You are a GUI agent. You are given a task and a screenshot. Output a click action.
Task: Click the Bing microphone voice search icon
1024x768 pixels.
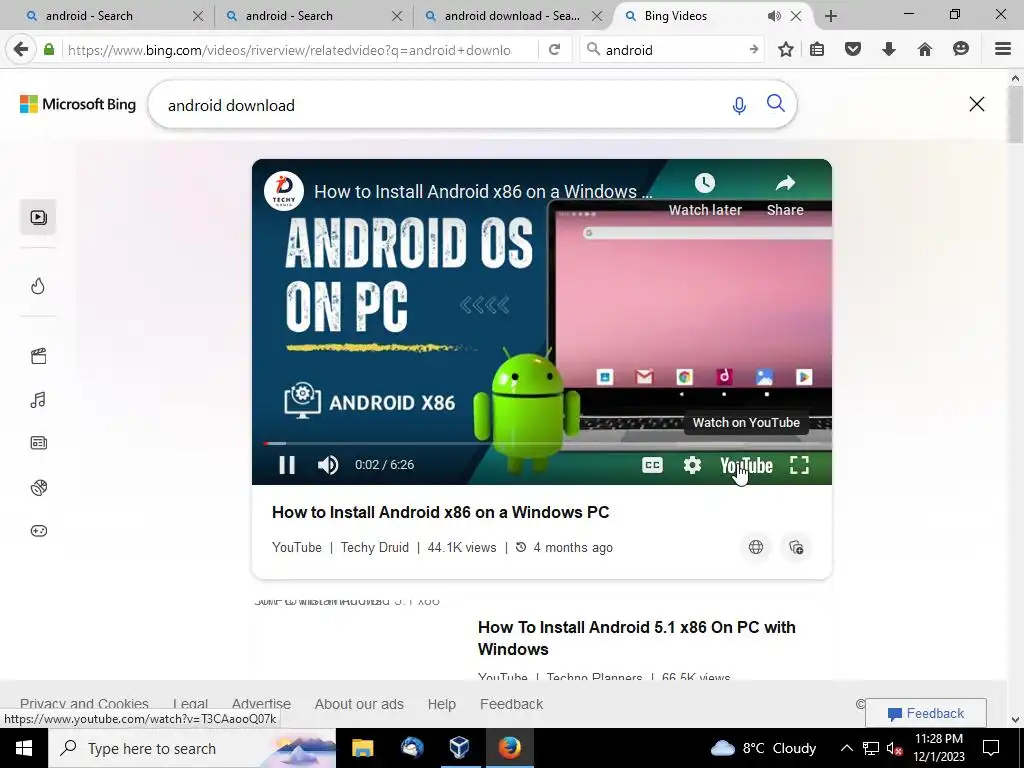click(739, 105)
